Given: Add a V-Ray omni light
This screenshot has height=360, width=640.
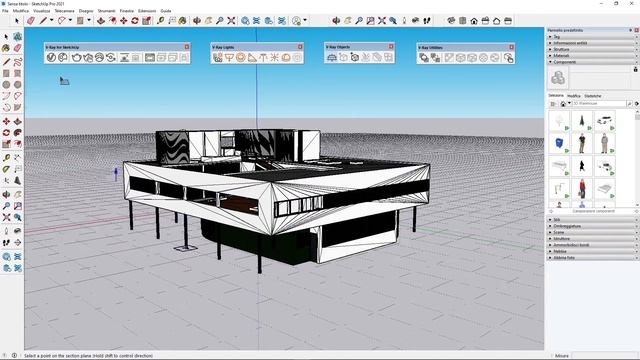Looking at the screenshot, I should [x=274, y=58].
